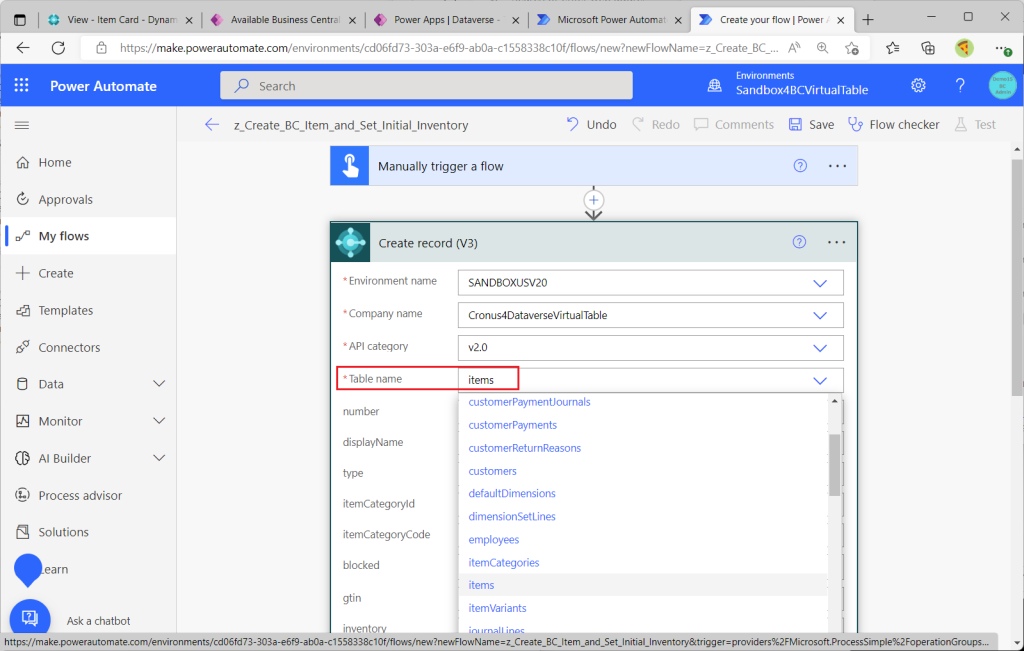Screen dimensions: 1024x651
Task: Click the Undo button
Action: (591, 125)
